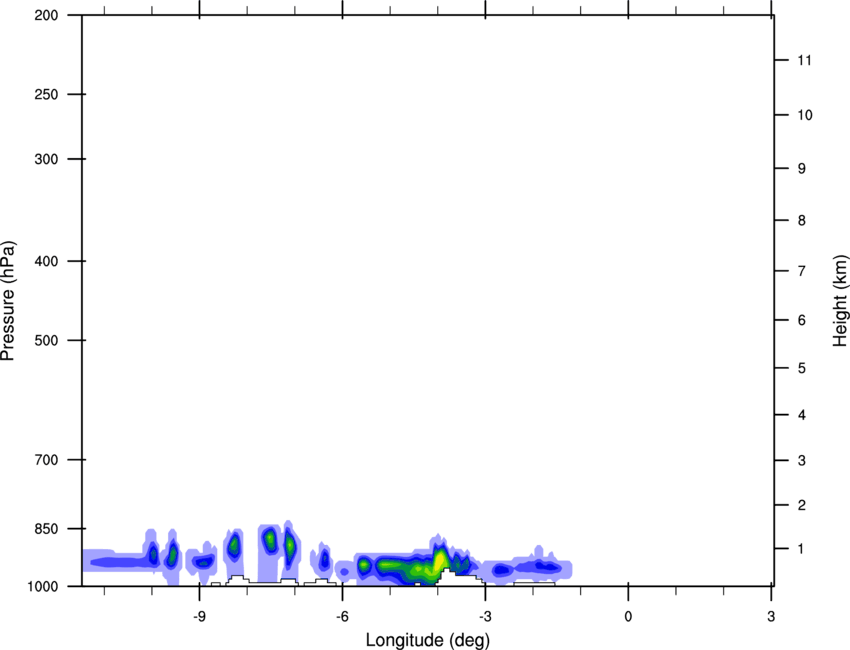Image resolution: width=850 pixels, height=650 pixels.
Task: Click height tick label 8
Action: click(802, 221)
